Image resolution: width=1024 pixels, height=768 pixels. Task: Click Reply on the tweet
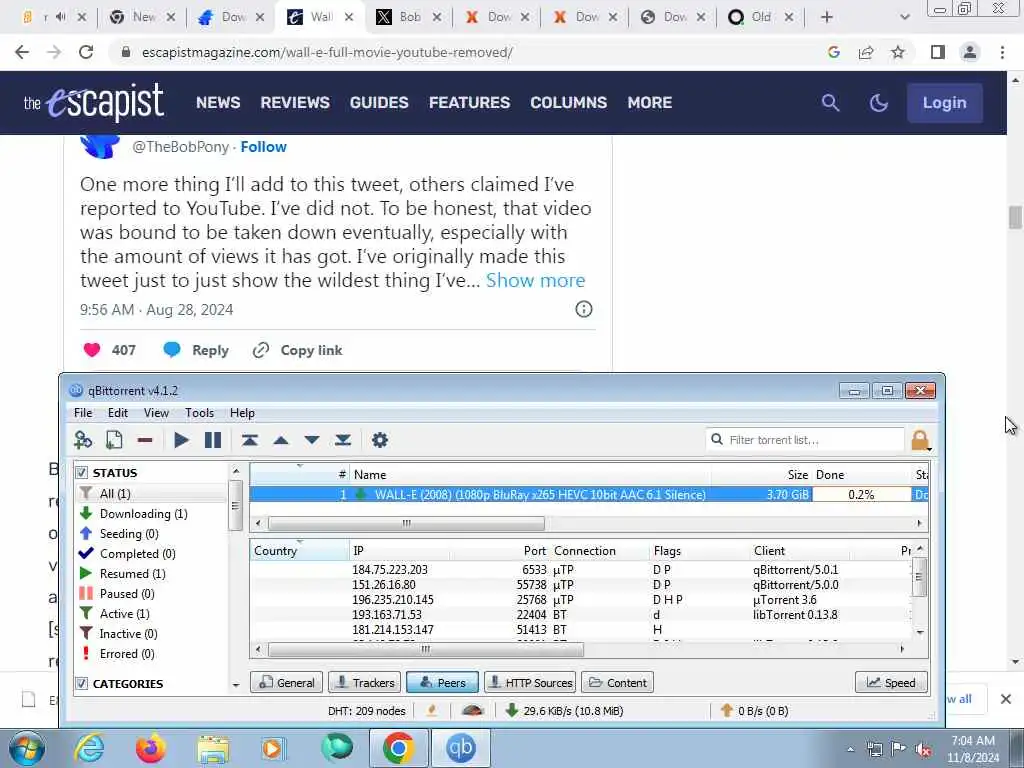[x=197, y=350]
